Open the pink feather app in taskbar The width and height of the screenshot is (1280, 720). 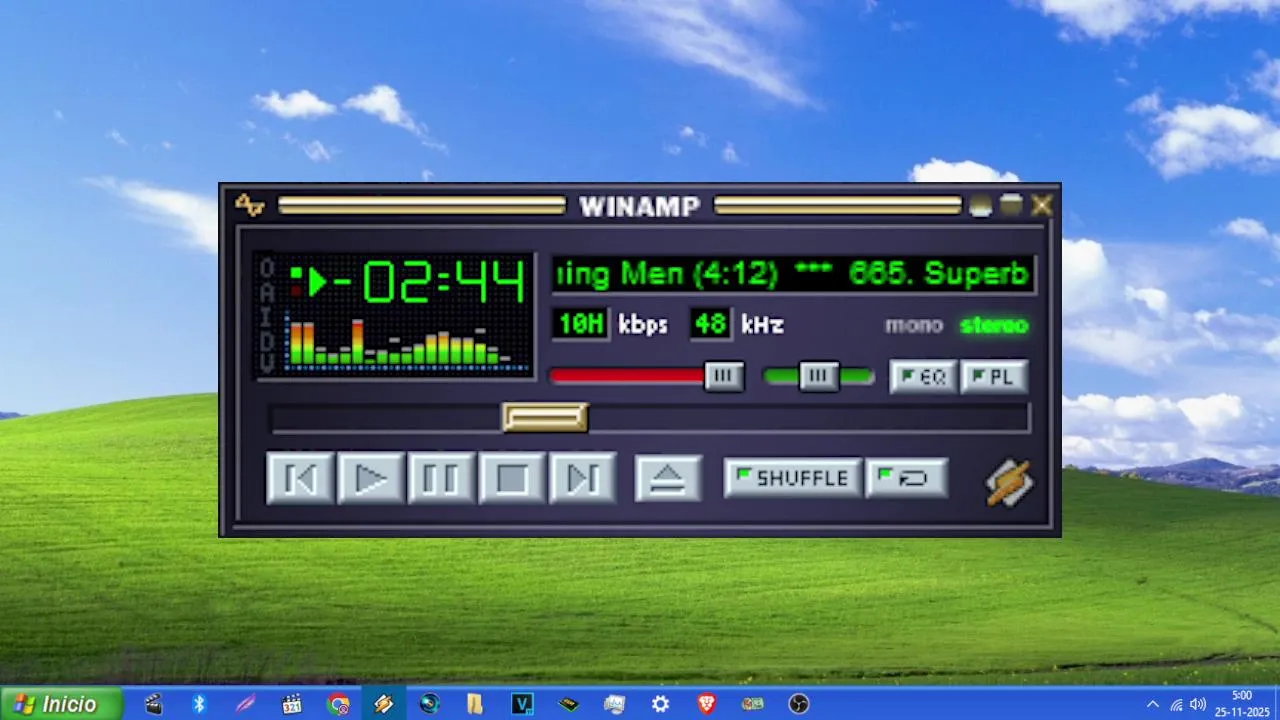point(245,704)
